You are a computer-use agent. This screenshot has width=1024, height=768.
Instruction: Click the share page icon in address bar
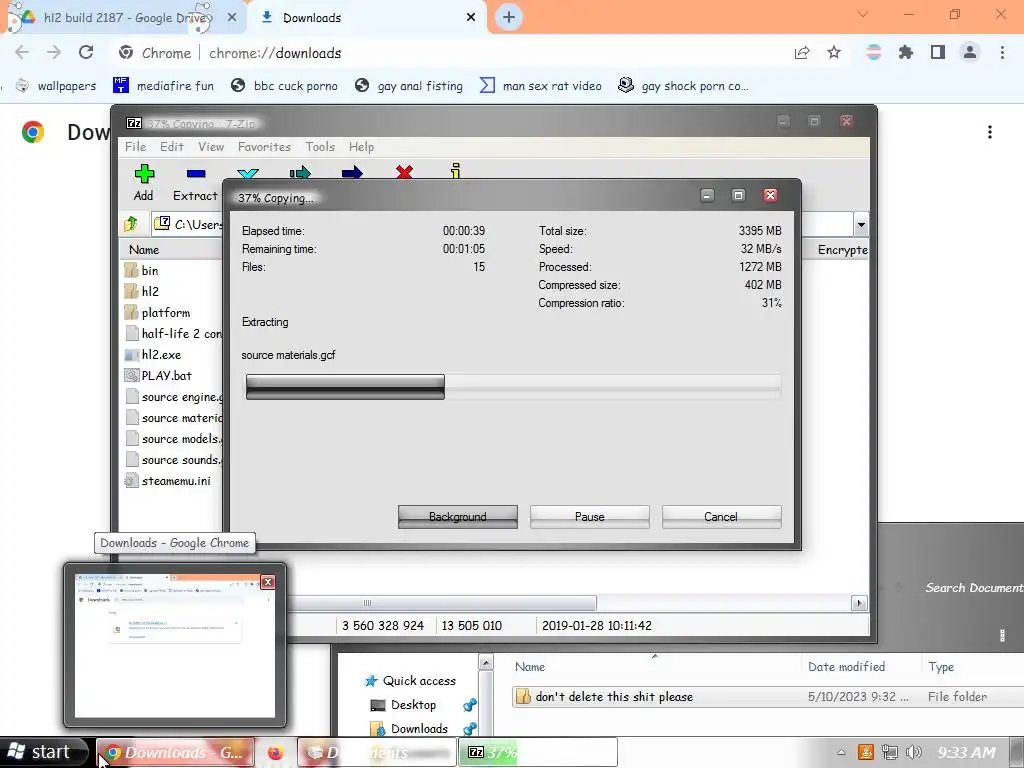[x=802, y=53]
